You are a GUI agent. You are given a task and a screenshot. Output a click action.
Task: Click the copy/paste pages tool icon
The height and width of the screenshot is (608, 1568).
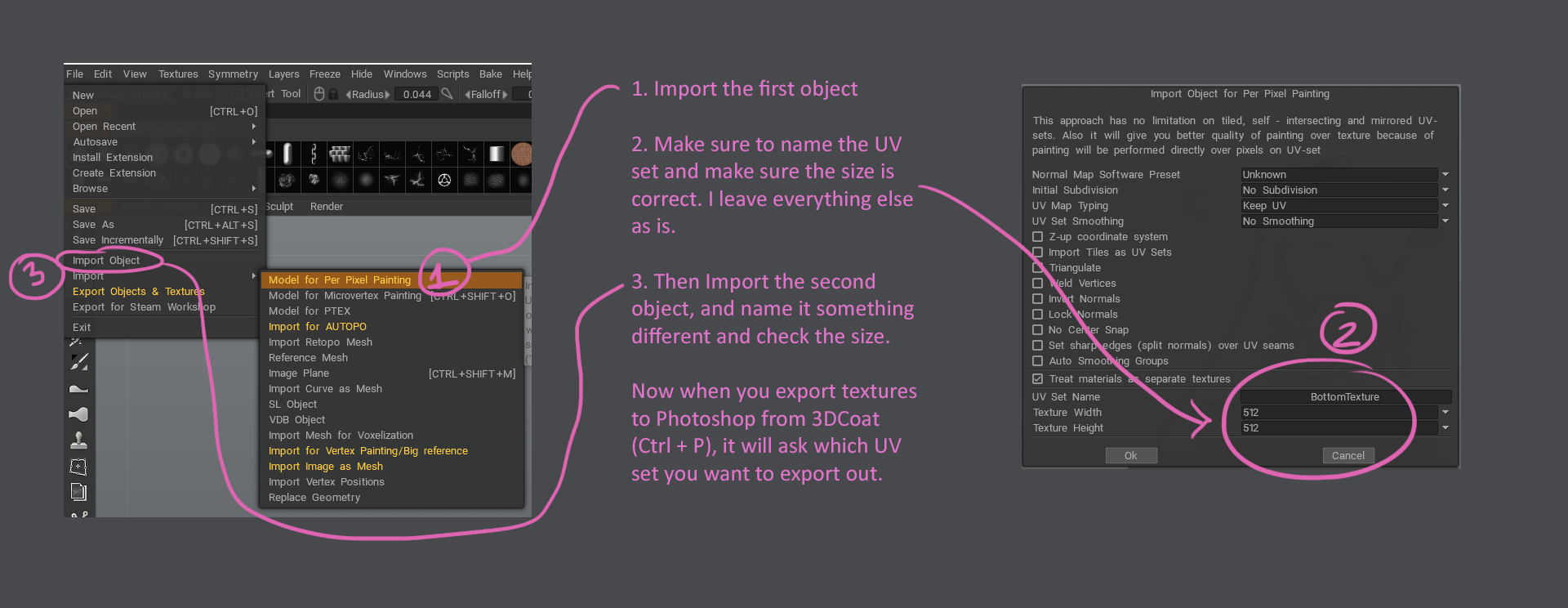78,492
